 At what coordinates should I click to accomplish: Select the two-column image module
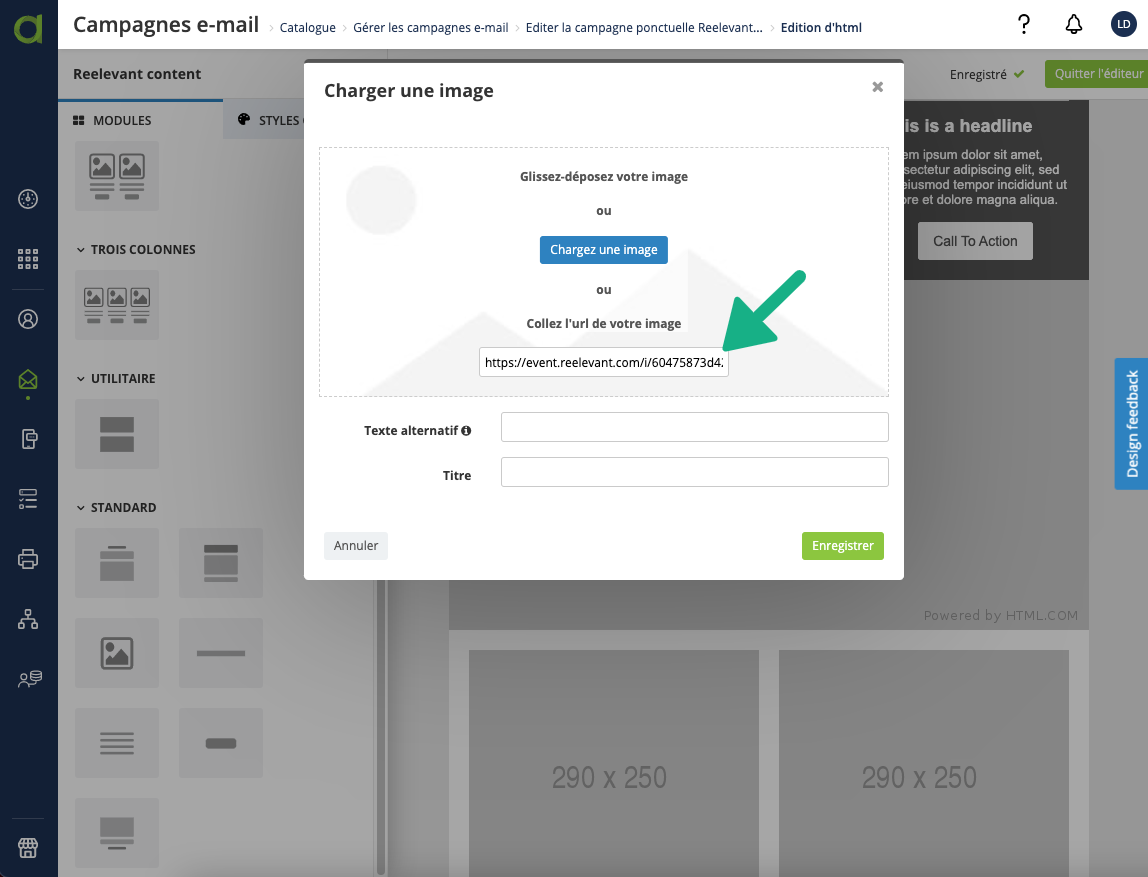coord(117,176)
